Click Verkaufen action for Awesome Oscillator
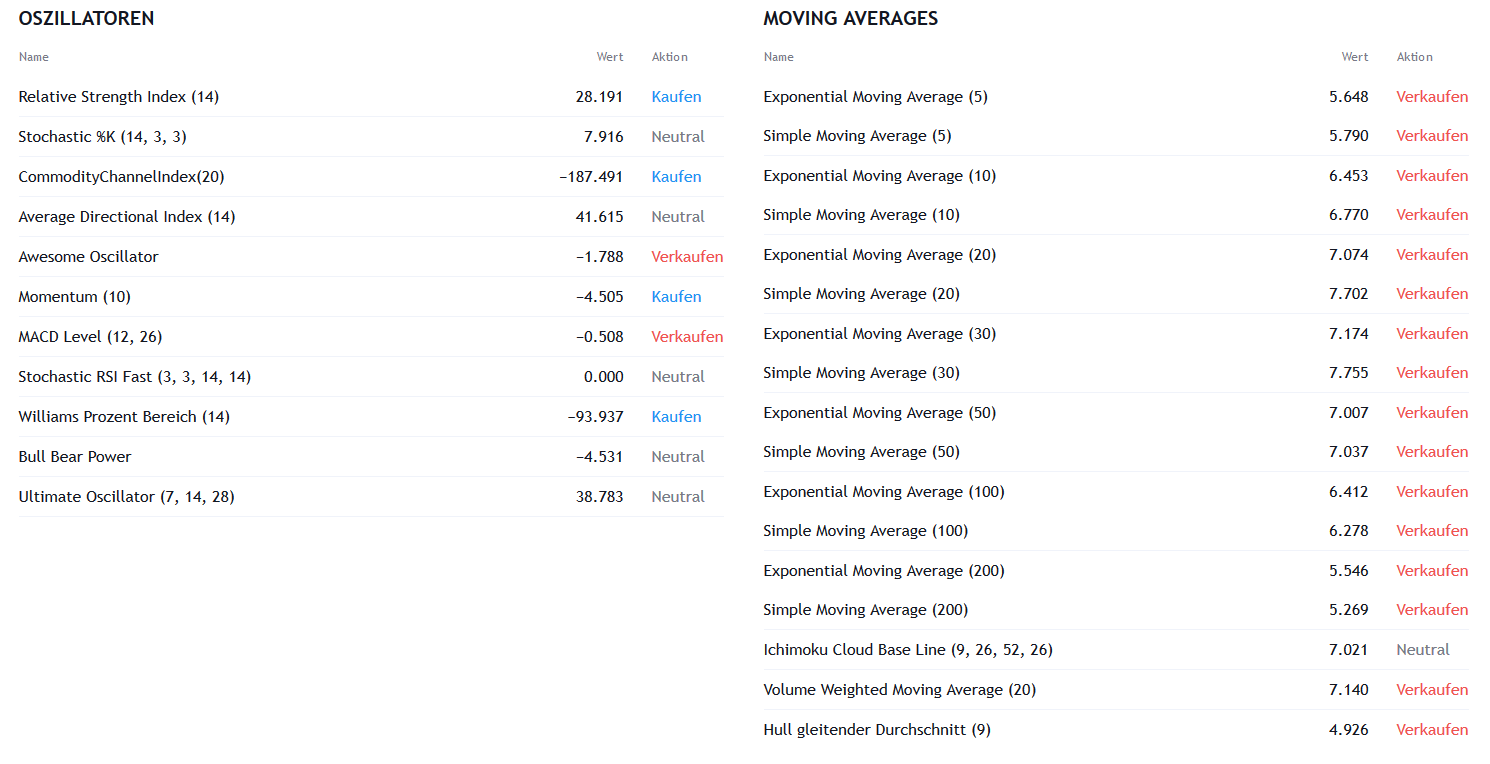The height and width of the screenshot is (764, 1490). tap(687, 257)
